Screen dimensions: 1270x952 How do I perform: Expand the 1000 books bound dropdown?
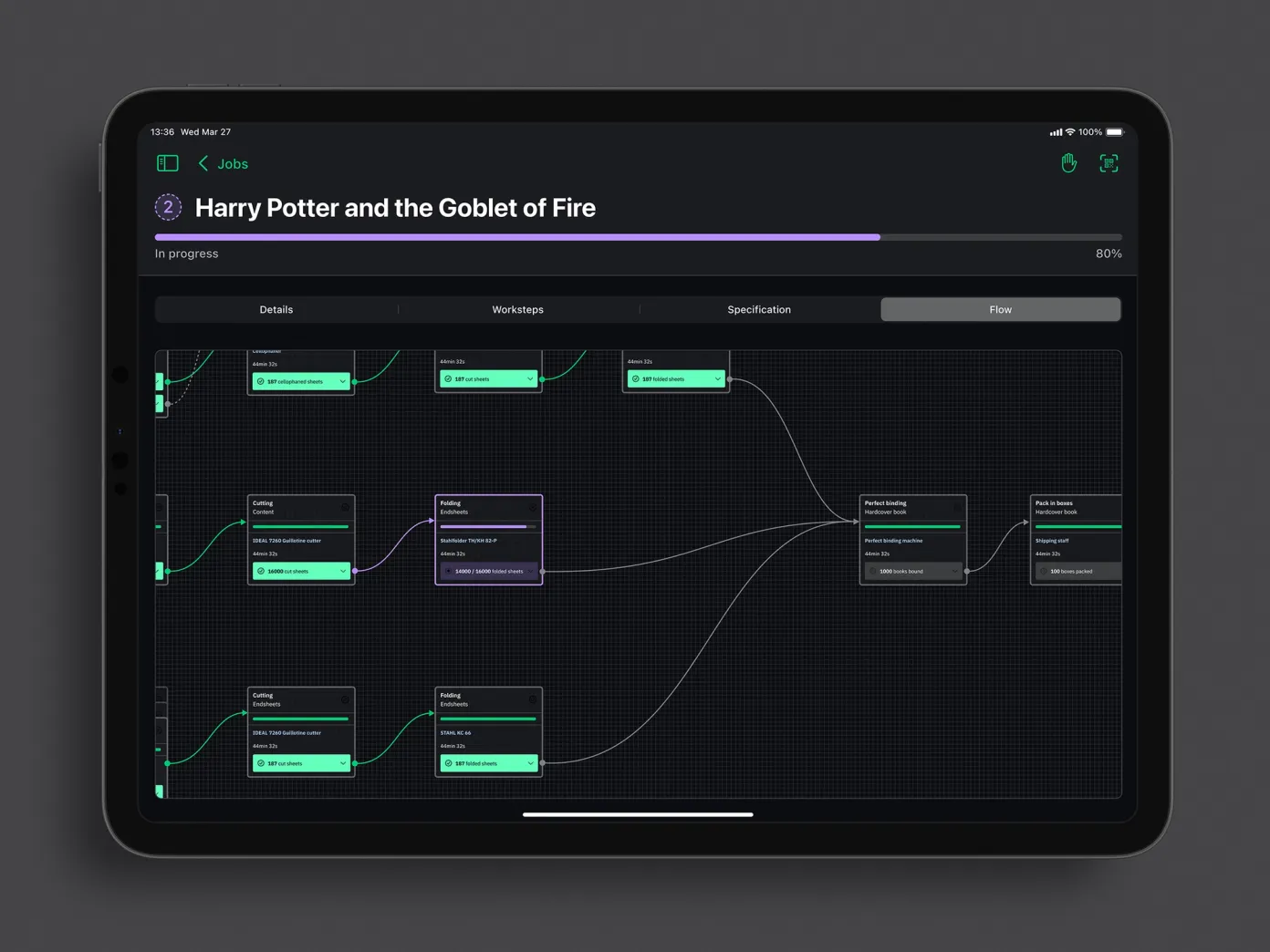[x=954, y=571]
